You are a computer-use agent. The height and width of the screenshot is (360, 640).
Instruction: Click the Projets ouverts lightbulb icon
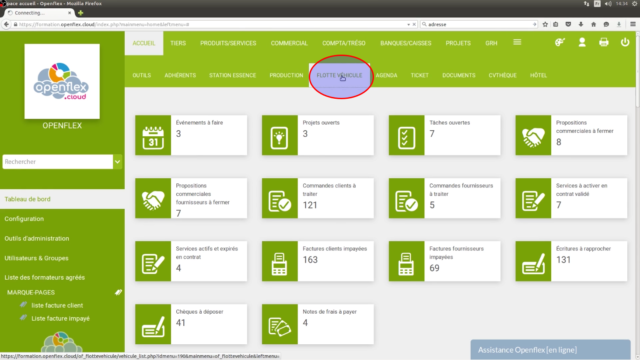coord(280,135)
